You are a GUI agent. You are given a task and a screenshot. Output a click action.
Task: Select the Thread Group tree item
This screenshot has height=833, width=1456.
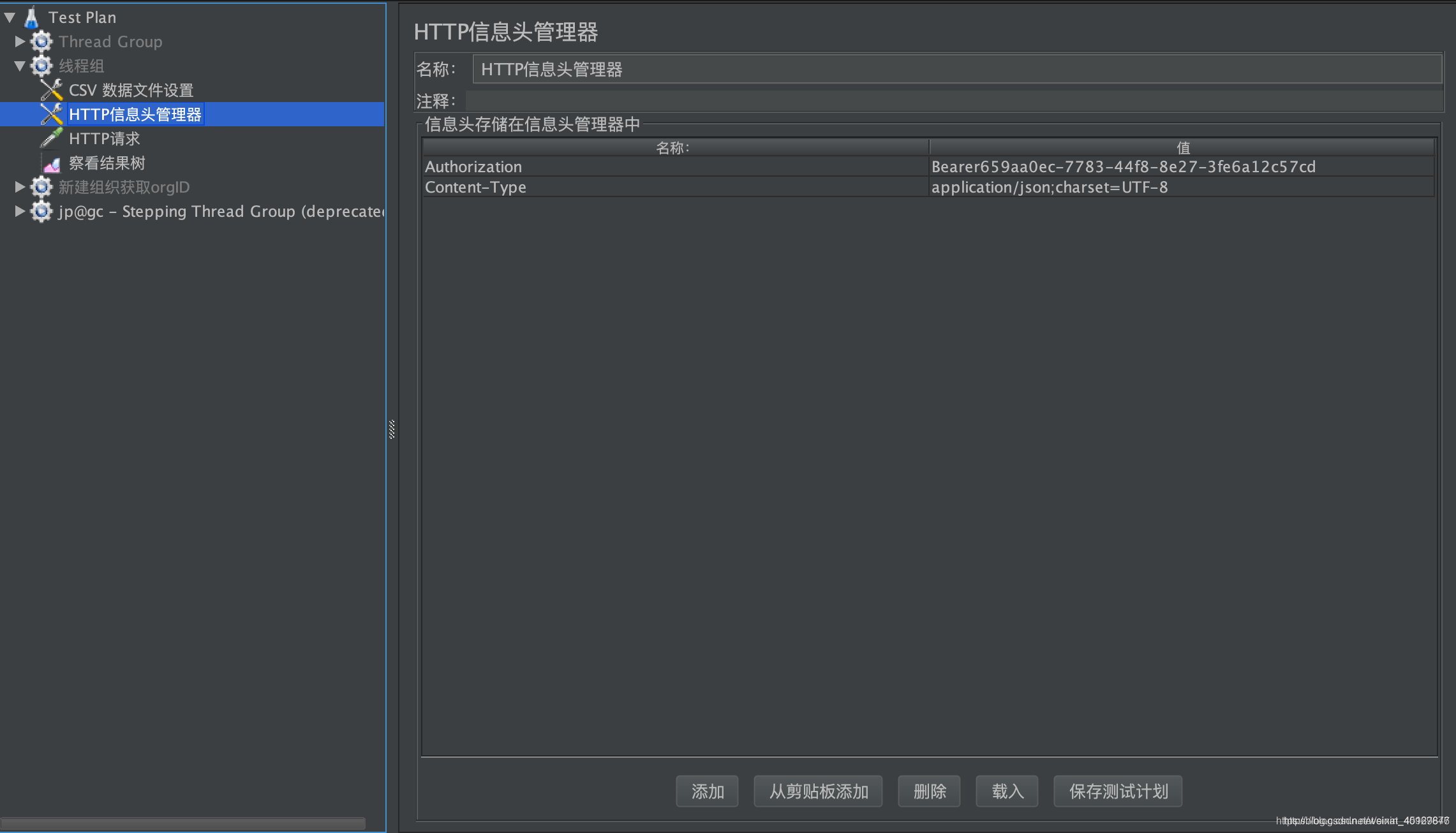tap(110, 41)
